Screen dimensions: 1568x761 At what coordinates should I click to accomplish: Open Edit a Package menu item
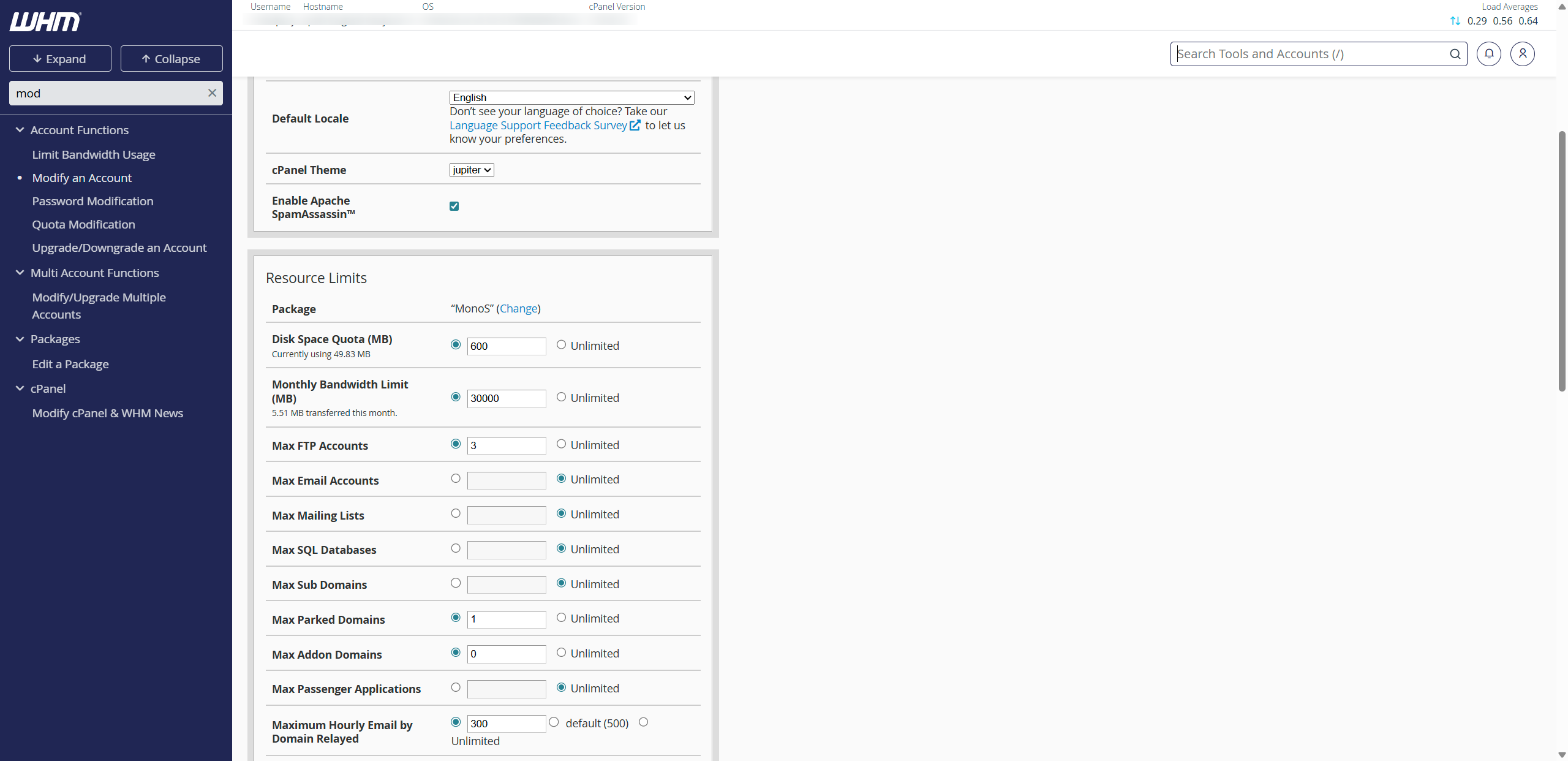[70, 364]
